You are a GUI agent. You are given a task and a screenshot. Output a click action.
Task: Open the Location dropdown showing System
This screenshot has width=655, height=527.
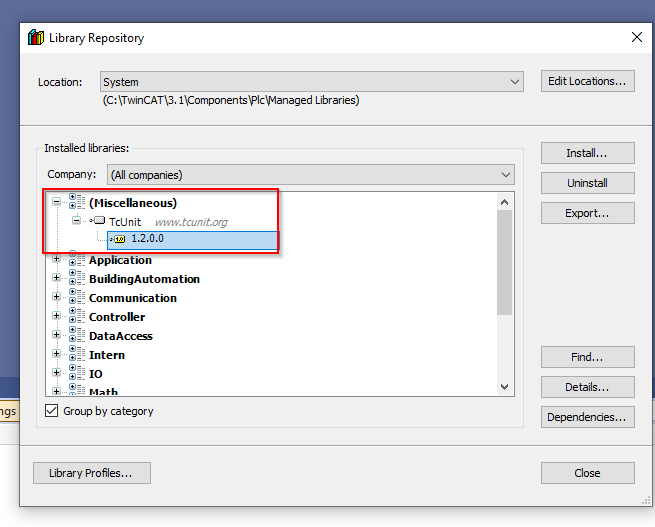312,81
